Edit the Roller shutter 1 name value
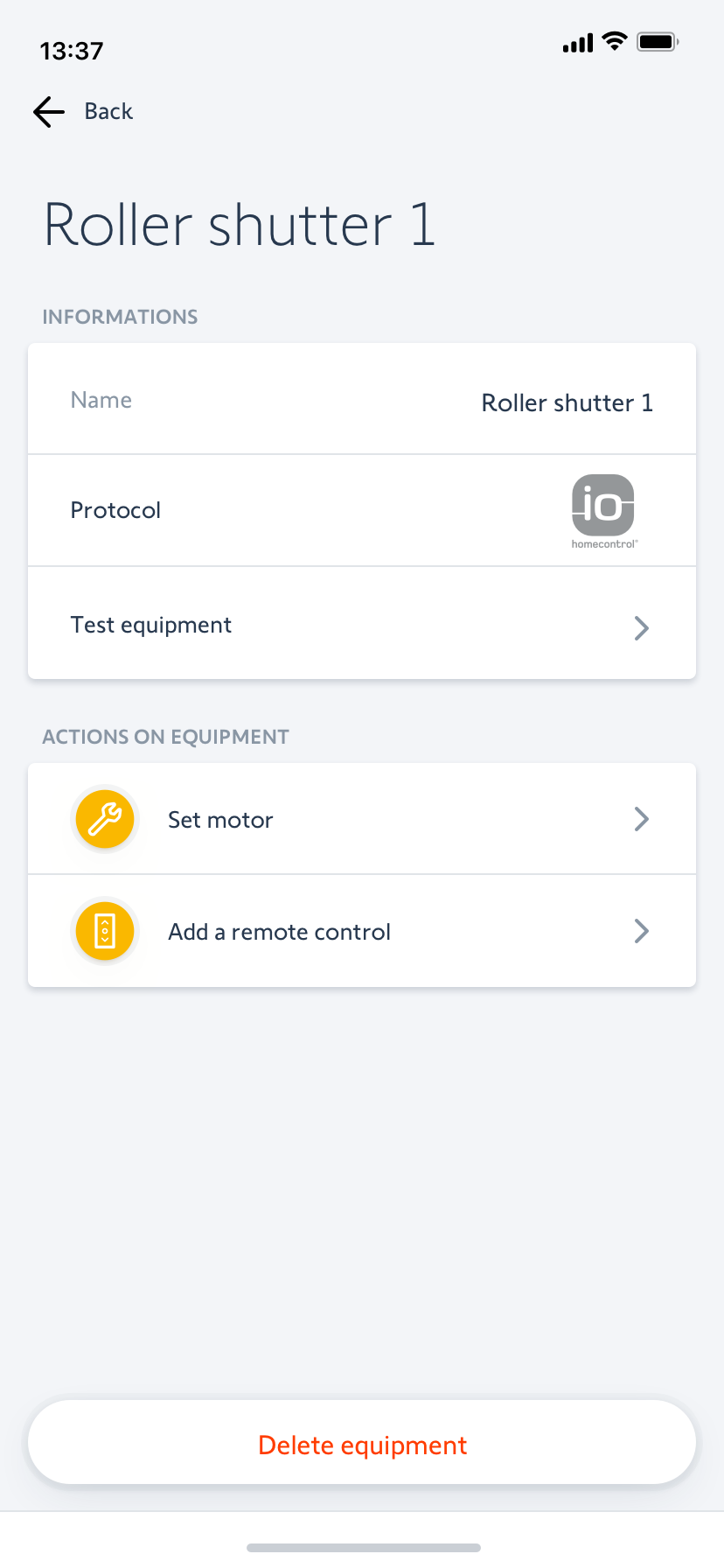Viewport: 724px width, 1568px height. tap(567, 402)
